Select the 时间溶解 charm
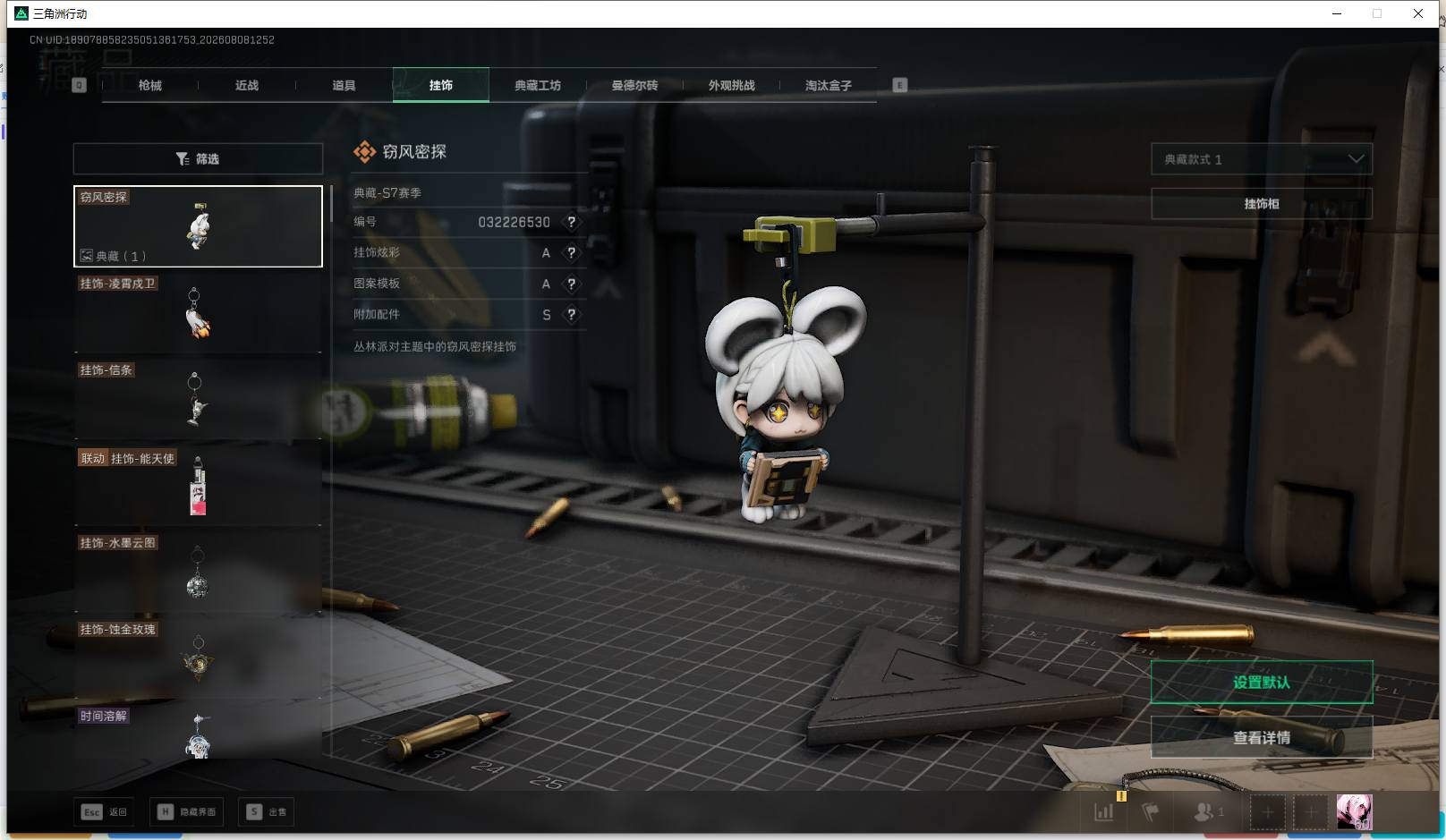Screen dimensions: 1446x840 click(x=198, y=733)
